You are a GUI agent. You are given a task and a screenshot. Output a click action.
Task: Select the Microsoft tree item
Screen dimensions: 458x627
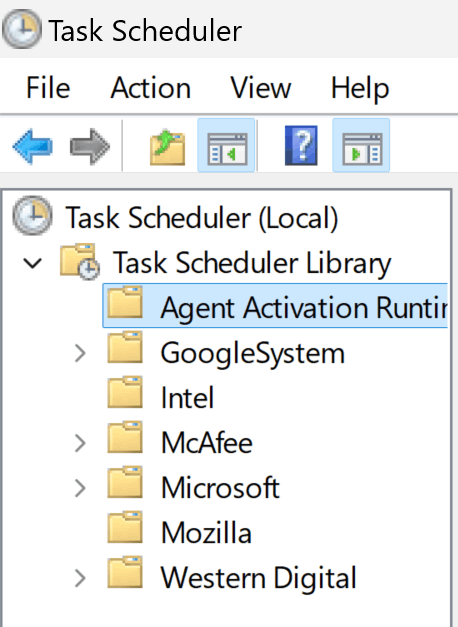pyautogui.click(x=220, y=488)
